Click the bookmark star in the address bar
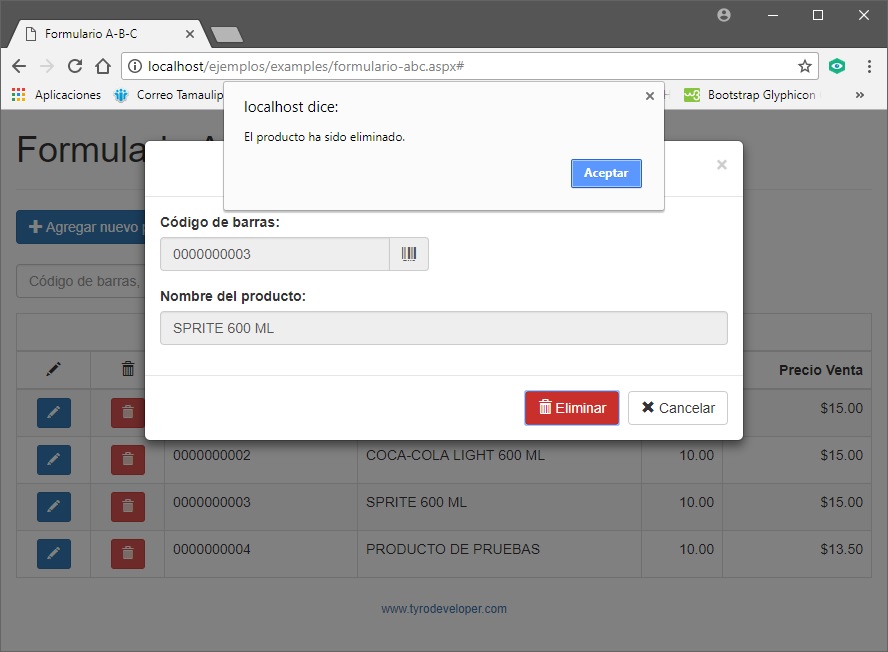The height and width of the screenshot is (652, 888). pos(805,66)
